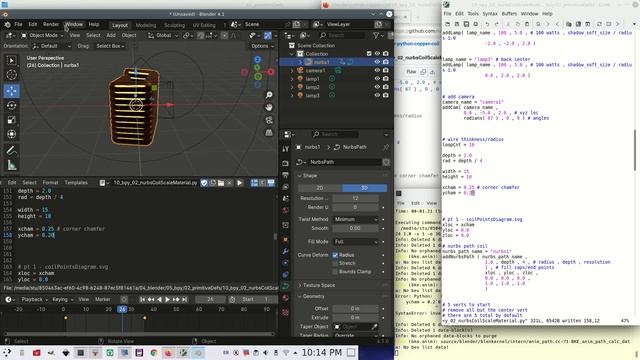Adjust the Offset 0 m field
The image size is (640, 360).
click(356, 309)
